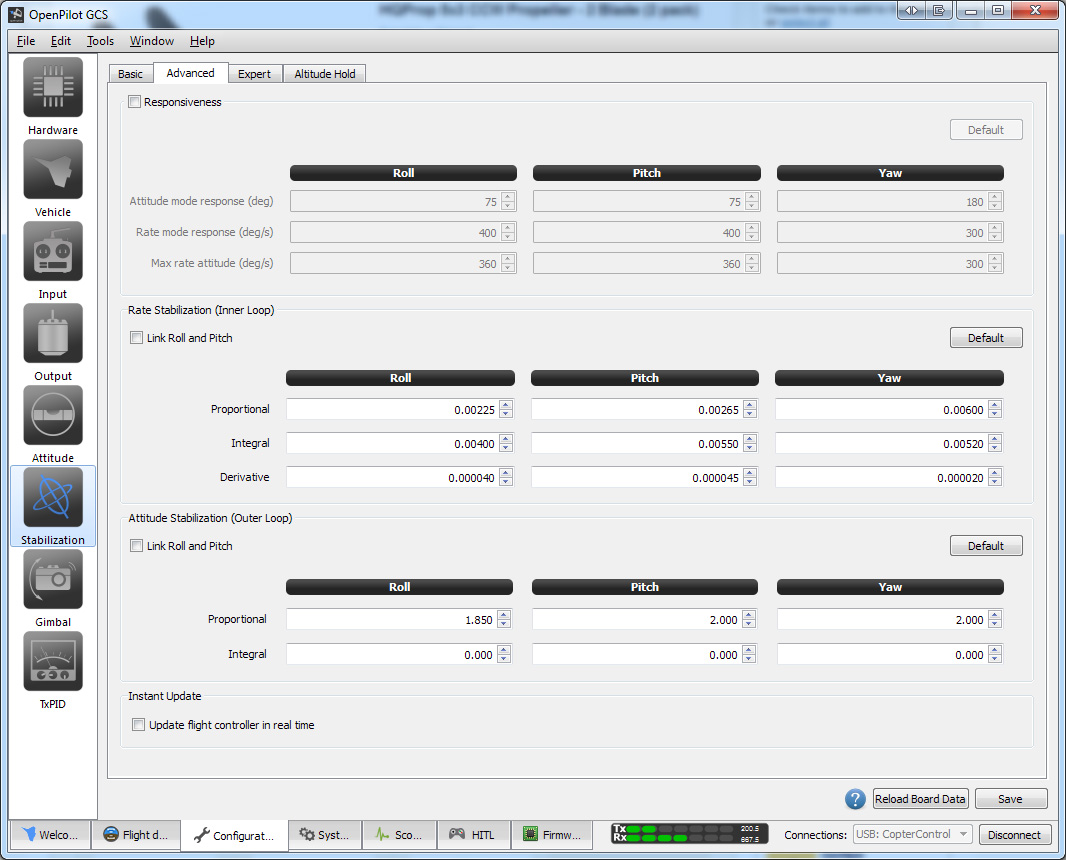
Task: Increase the Roll Proportional rate value with the up arrow
Action: point(506,405)
